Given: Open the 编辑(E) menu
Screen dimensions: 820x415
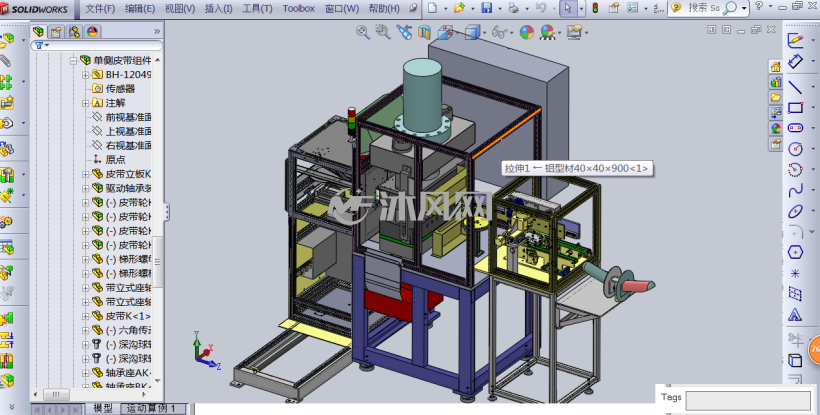Looking at the screenshot, I should pyautogui.click(x=140, y=8).
